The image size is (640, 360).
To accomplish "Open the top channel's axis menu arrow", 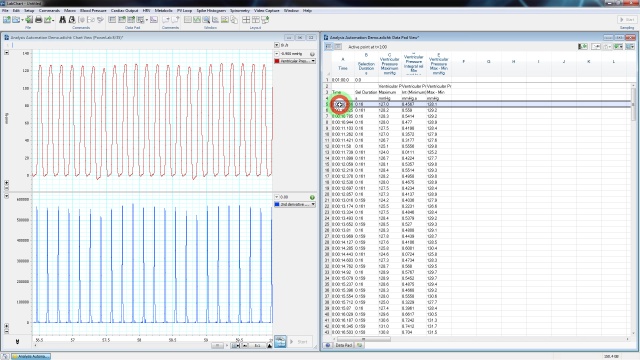I will [7, 53].
